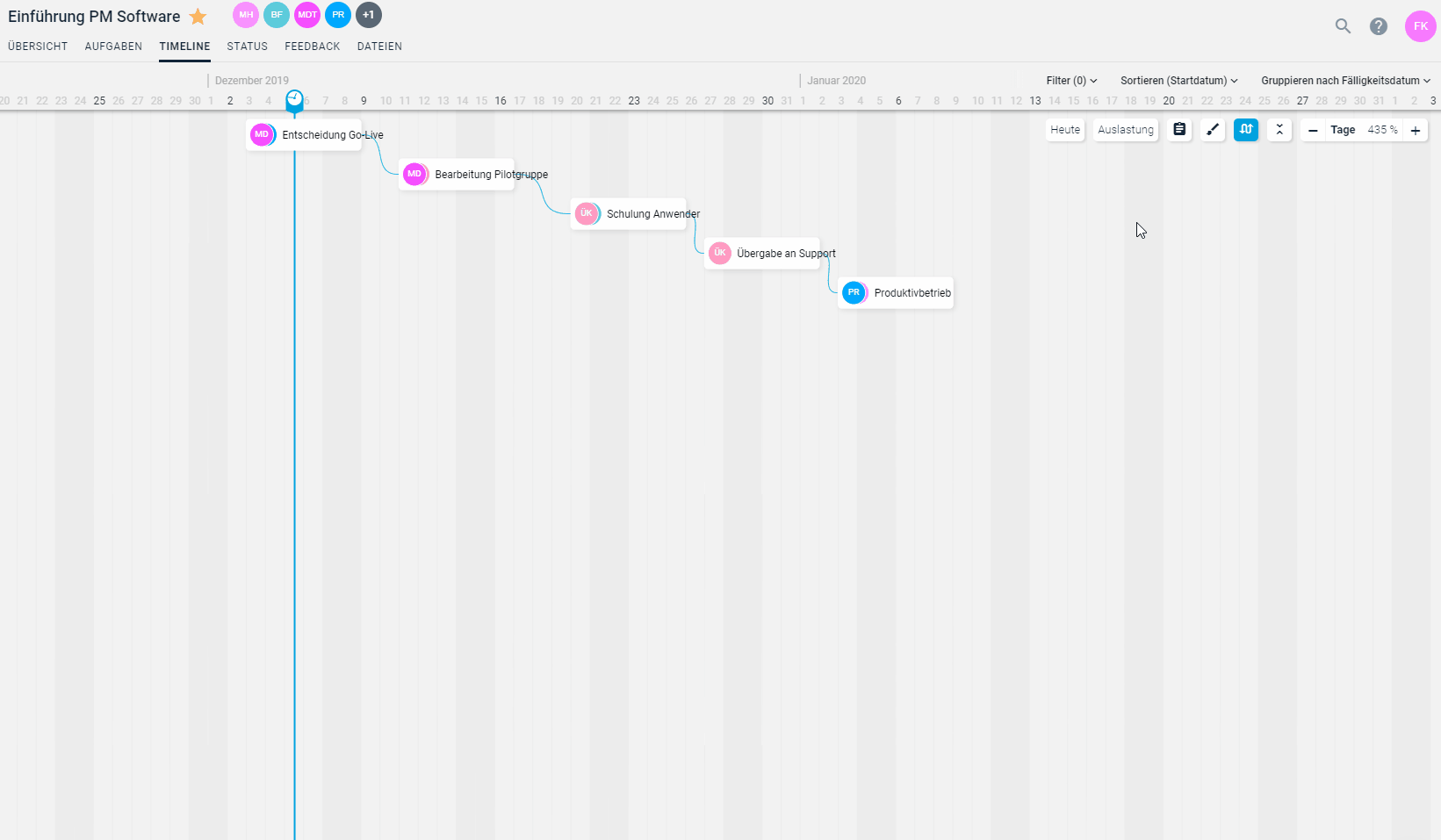Click the collapse rows icon button
Image resolution: width=1441 pixels, height=840 pixels.
1279,130
